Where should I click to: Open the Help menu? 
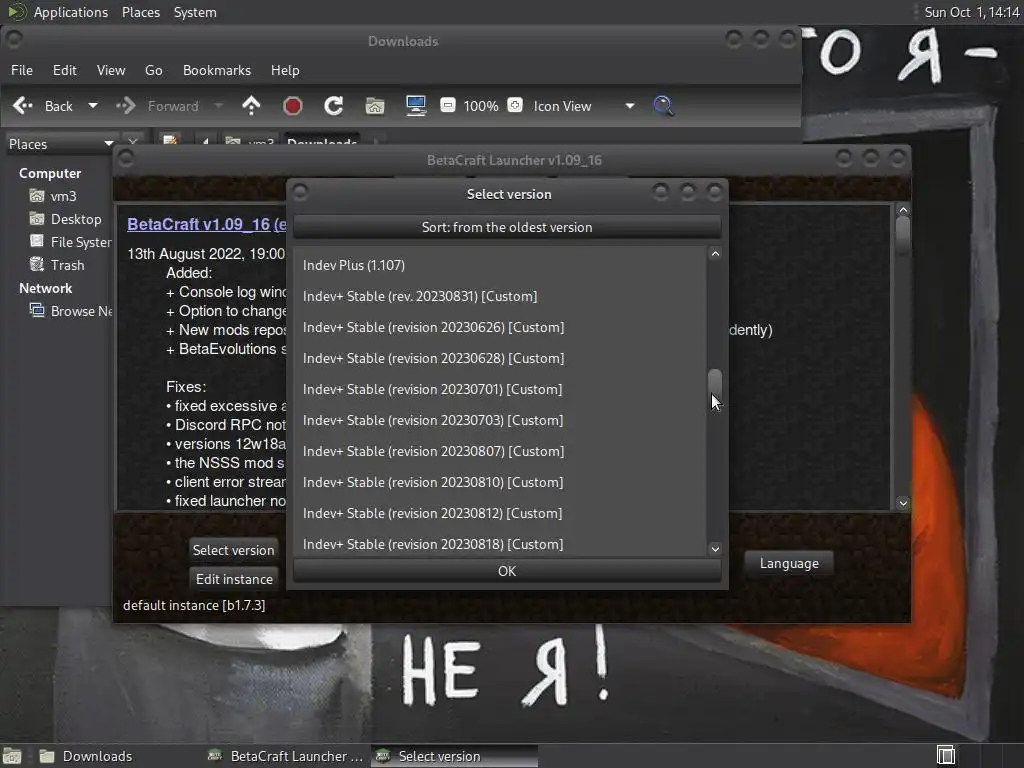pos(285,70)
